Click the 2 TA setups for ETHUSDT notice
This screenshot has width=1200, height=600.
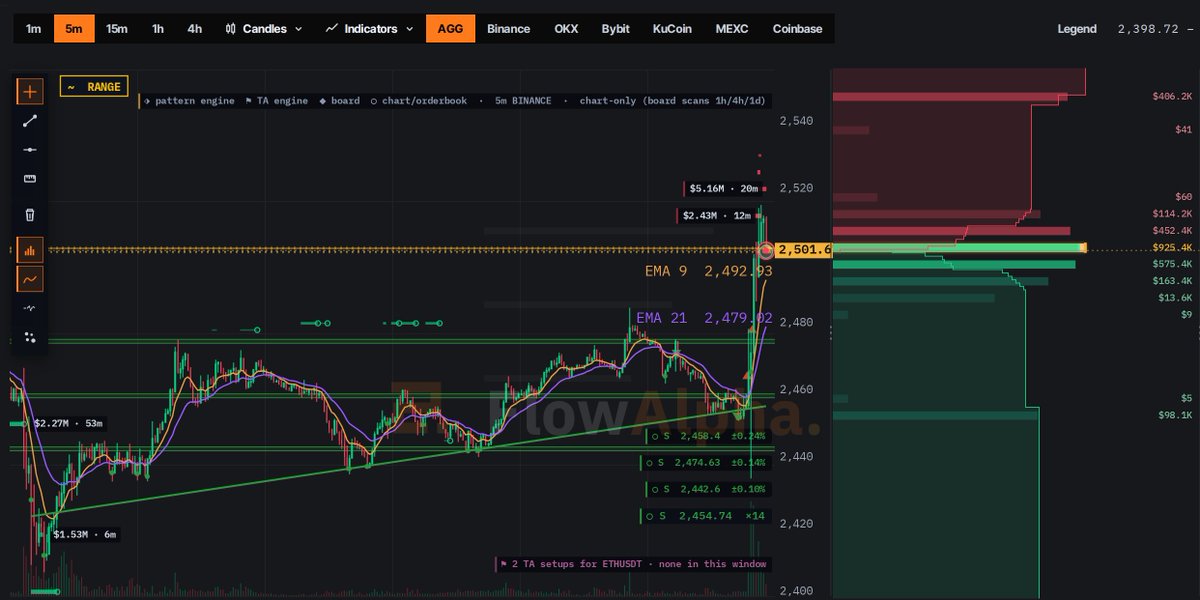(633, 564)
